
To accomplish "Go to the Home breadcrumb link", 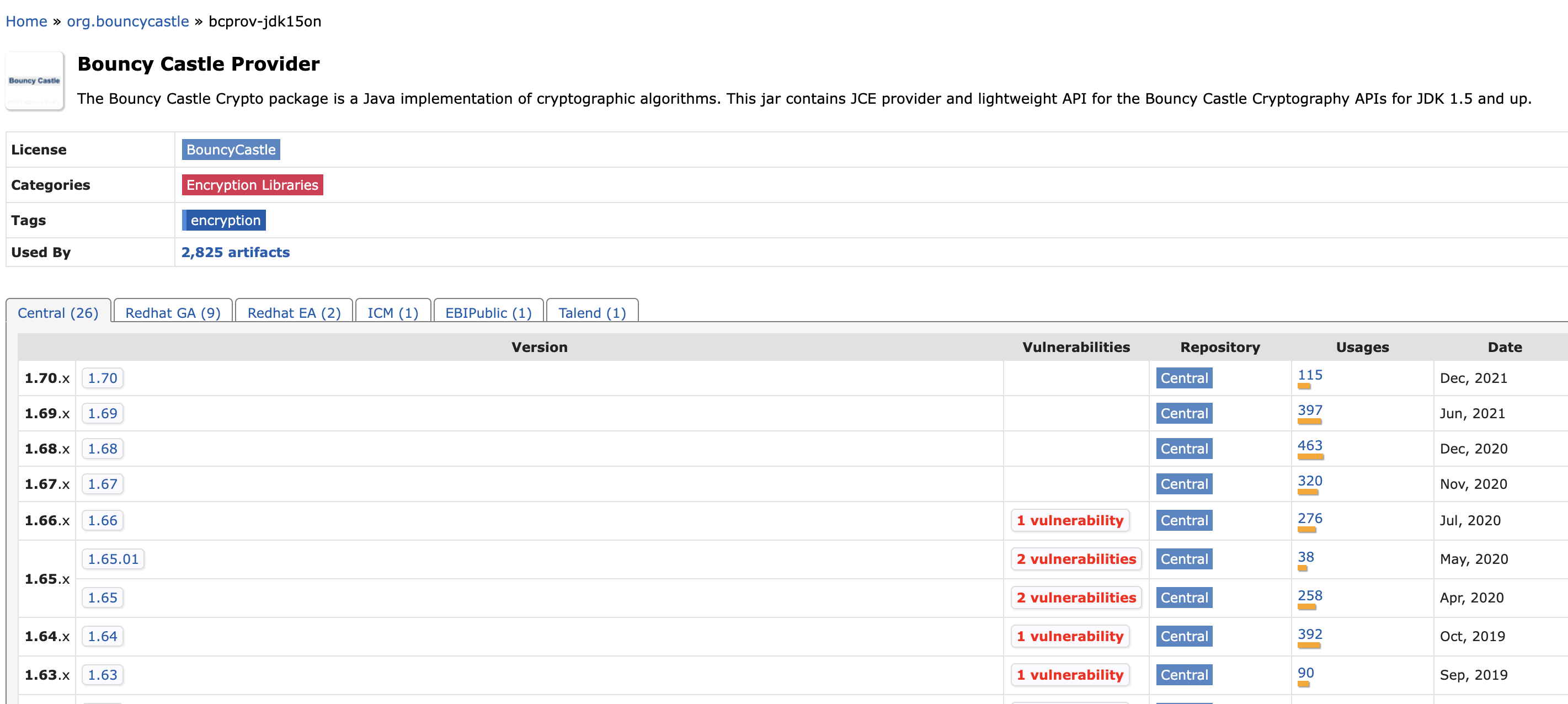I will pyautogui.click(x=26, y=22).
